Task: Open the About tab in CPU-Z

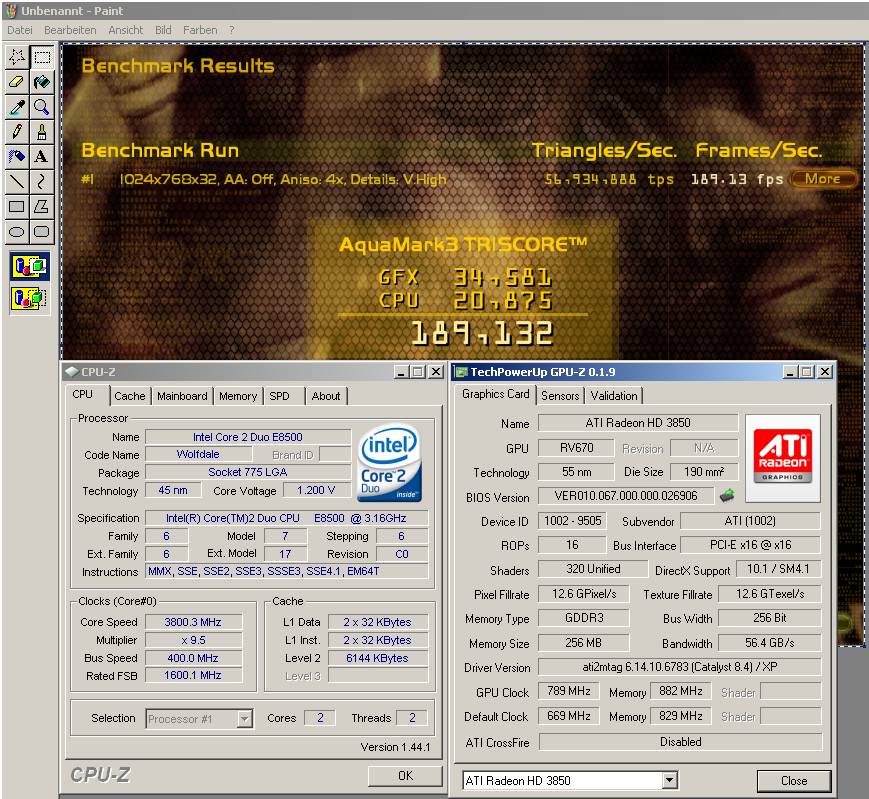Action: click(326, 396)
